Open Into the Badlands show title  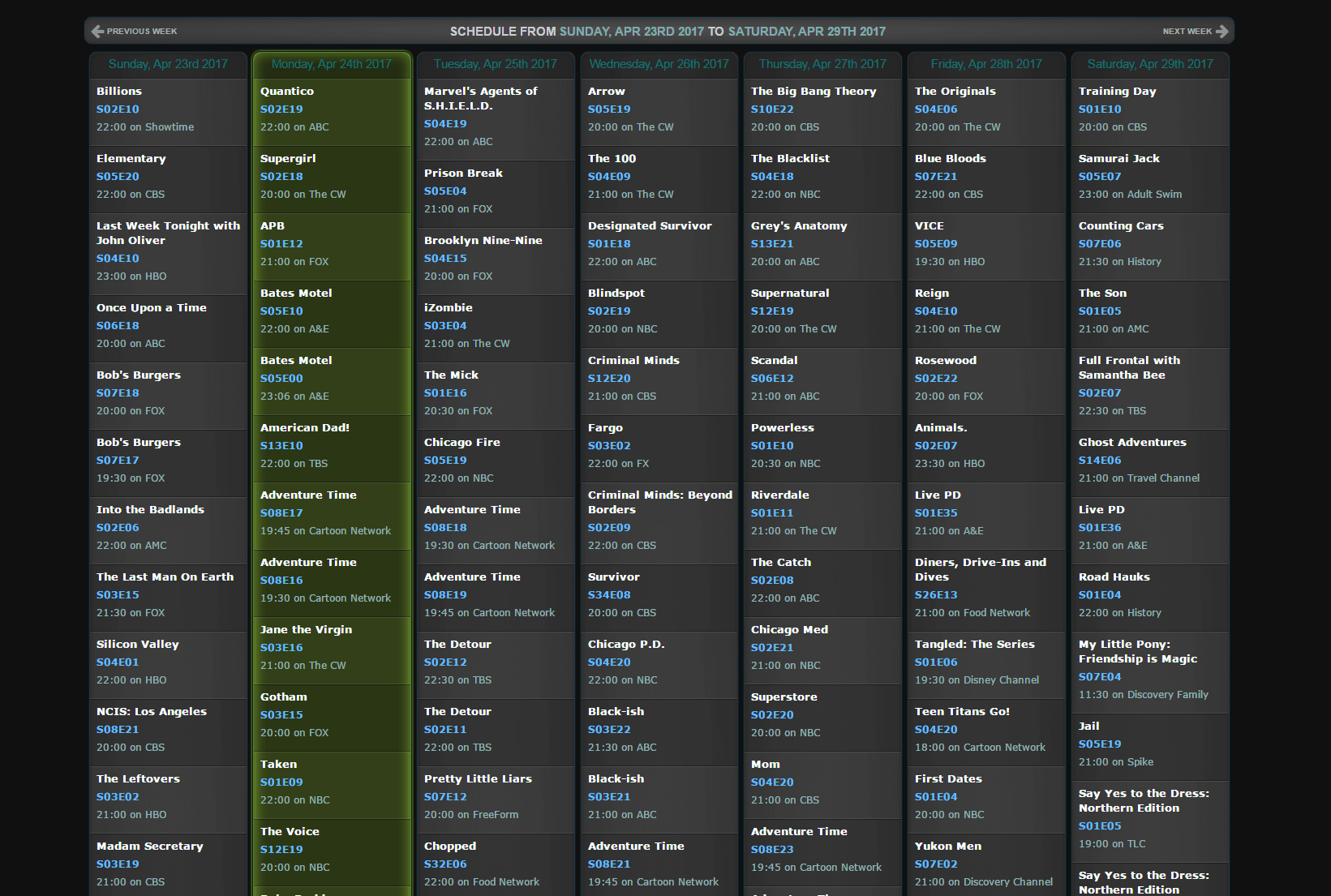pos(150,510)
